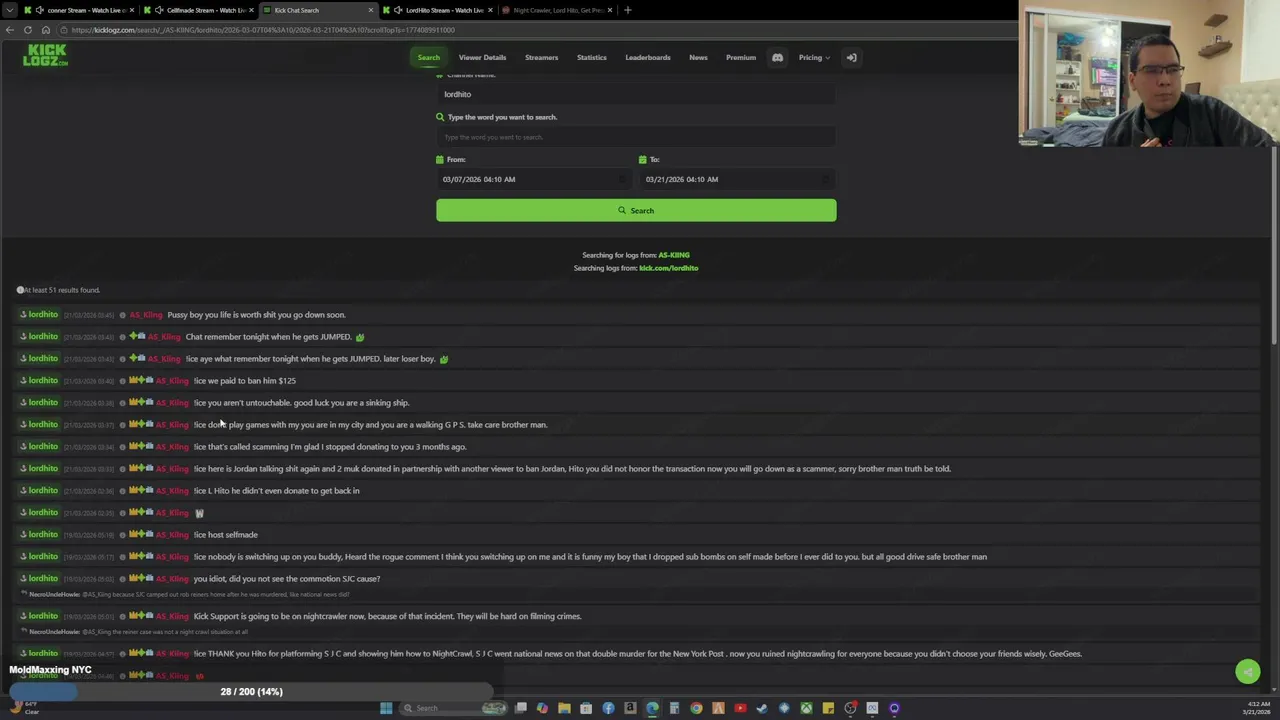Click the 28 / 200 progress bar
This screenshot has width=1280, height=720.
coord(251,691)
